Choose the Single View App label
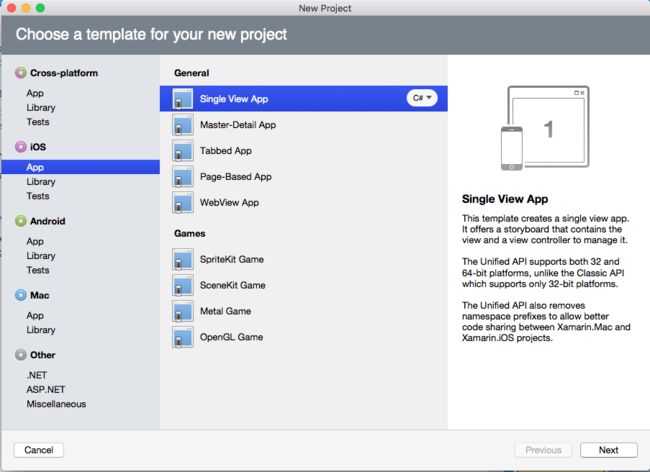Viewport: 650px width, 472px height. pyautogui.click(x=234, y=99)
